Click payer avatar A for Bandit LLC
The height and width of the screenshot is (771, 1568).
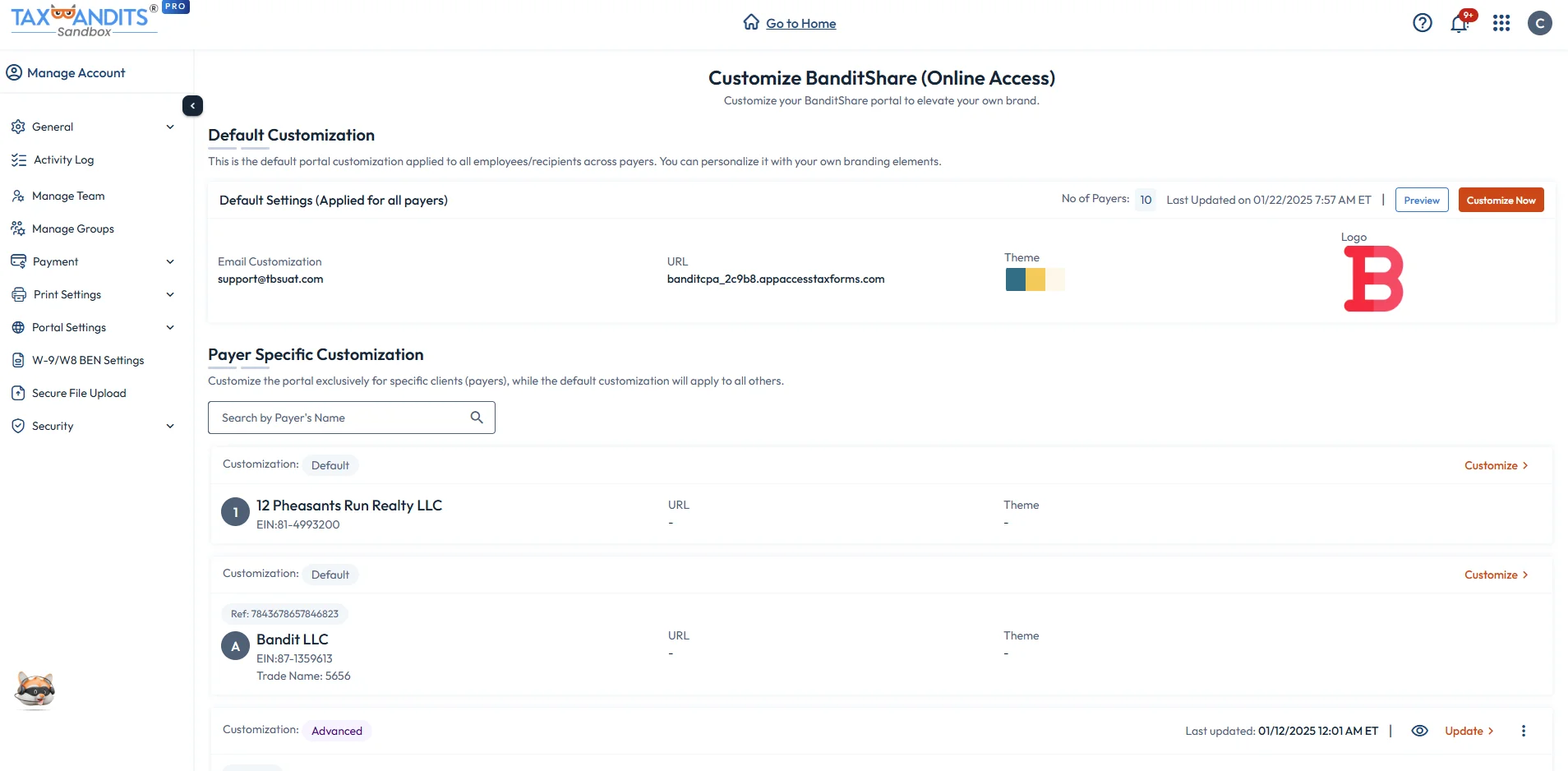pyautogui.click(x=235, y=646)
